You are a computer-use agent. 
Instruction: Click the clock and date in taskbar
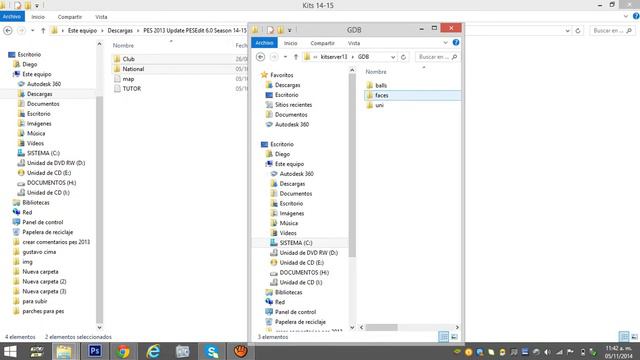[619, 352]
